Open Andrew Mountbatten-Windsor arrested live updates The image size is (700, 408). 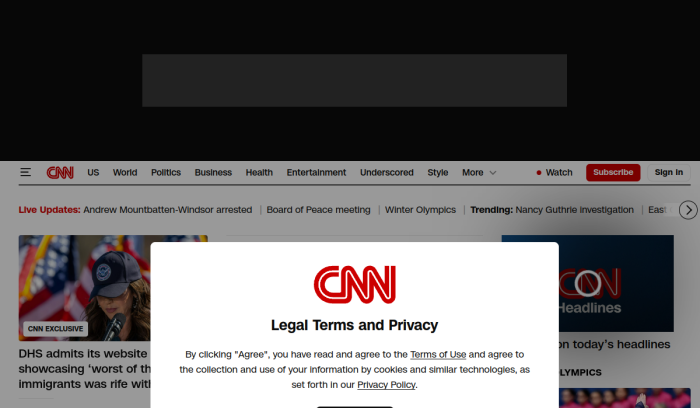167,210
